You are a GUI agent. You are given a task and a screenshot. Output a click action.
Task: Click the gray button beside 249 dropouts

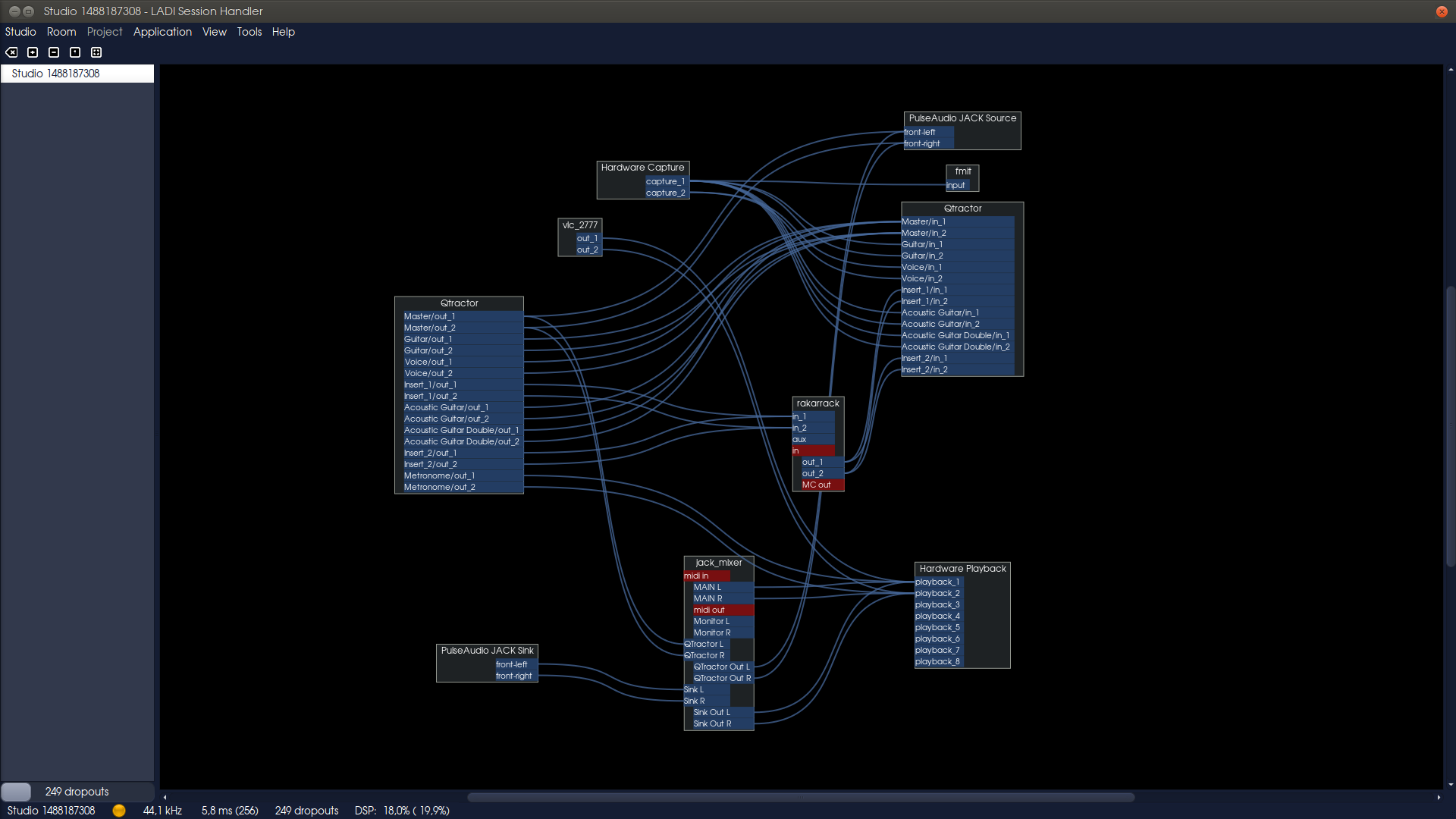click(x=16, y=792)
